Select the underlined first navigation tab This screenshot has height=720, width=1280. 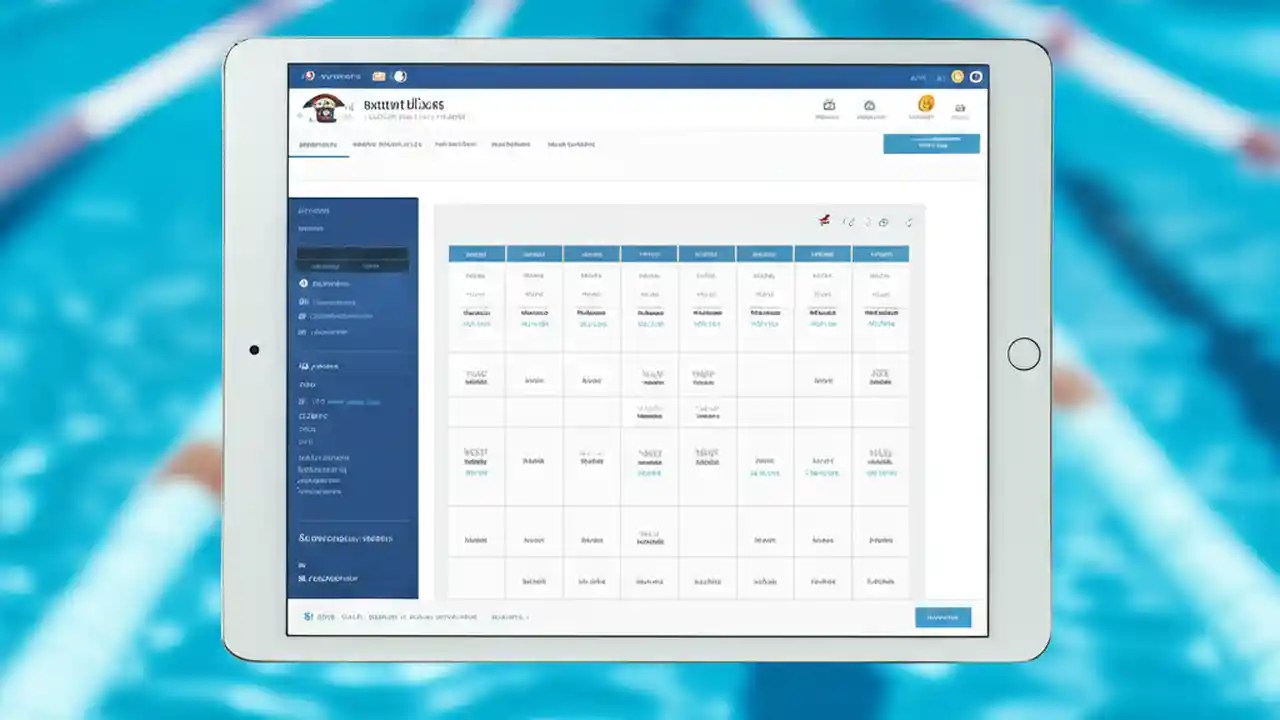pos(318,143)
